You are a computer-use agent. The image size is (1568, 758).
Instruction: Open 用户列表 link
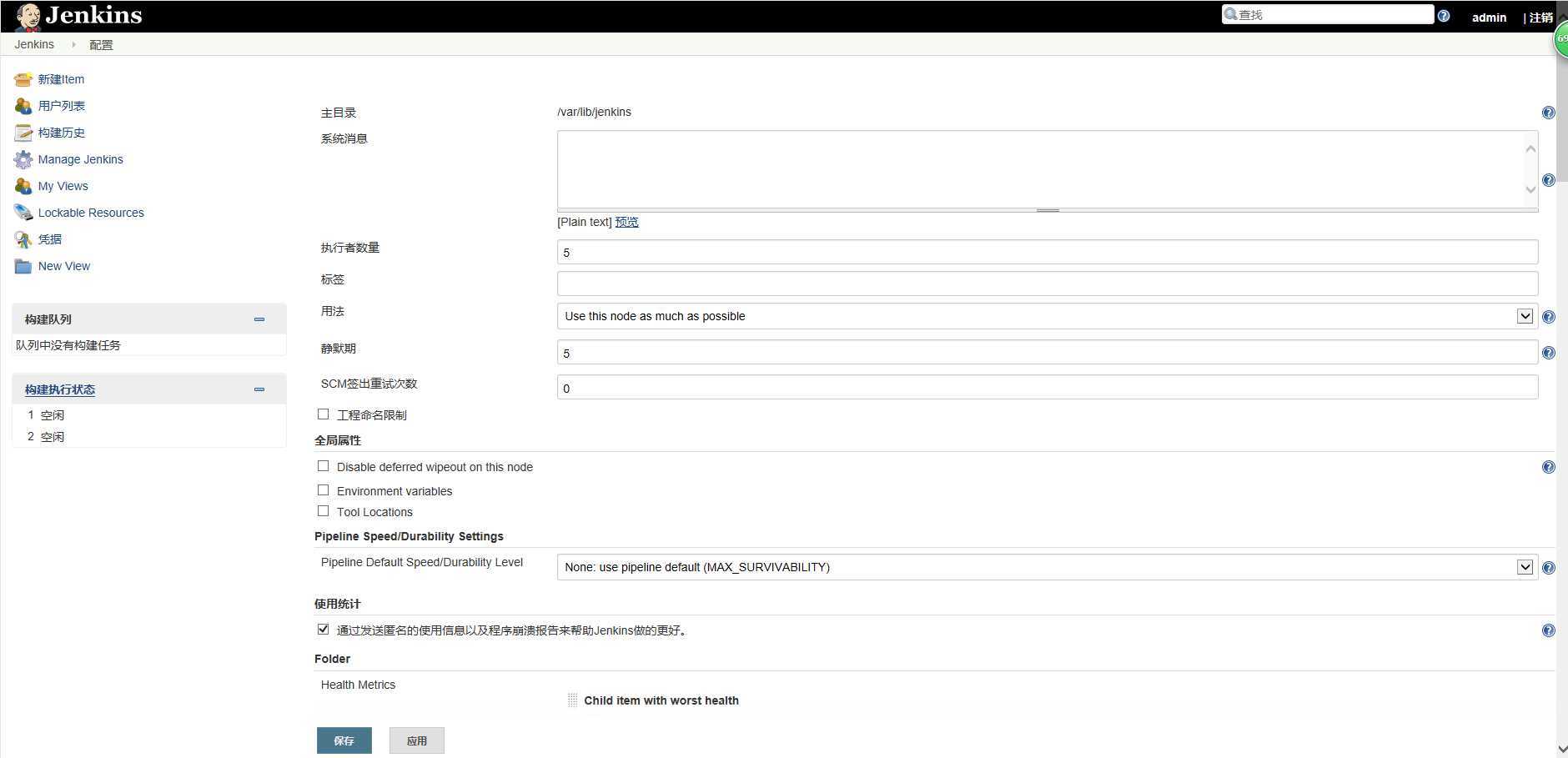62,106
